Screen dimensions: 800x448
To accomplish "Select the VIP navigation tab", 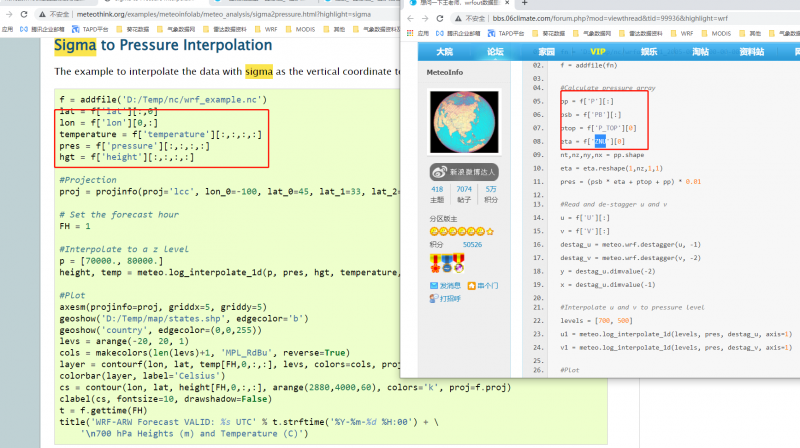I will click(598, 51).
